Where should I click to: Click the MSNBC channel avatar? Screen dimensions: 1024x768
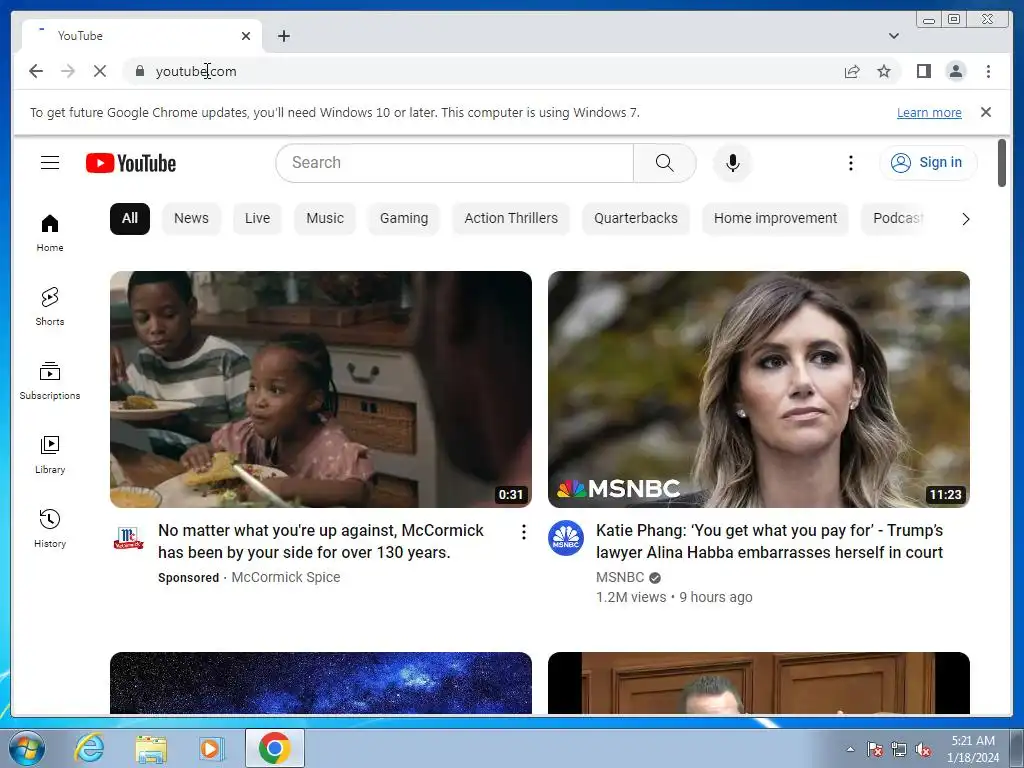tap(566, 538)
